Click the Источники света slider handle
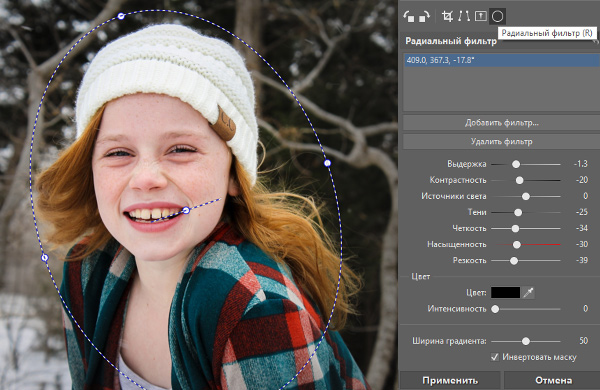Viewport: 600px width, 390px height. pos(526,196)
